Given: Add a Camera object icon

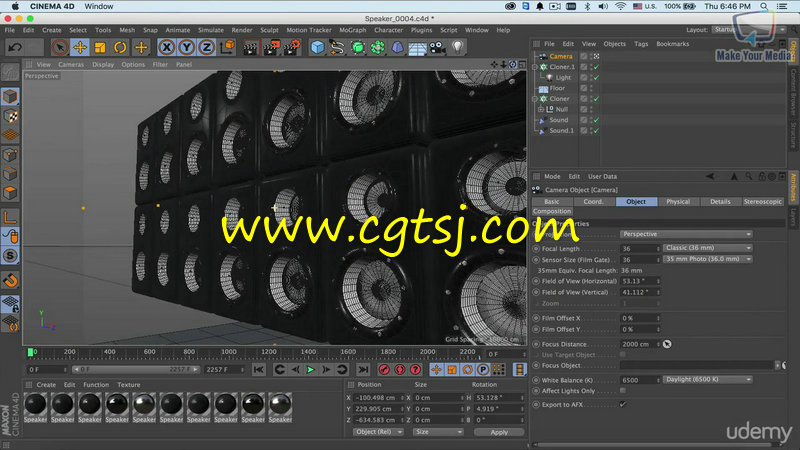Looking at the screenshot, I should pos(437,47).
